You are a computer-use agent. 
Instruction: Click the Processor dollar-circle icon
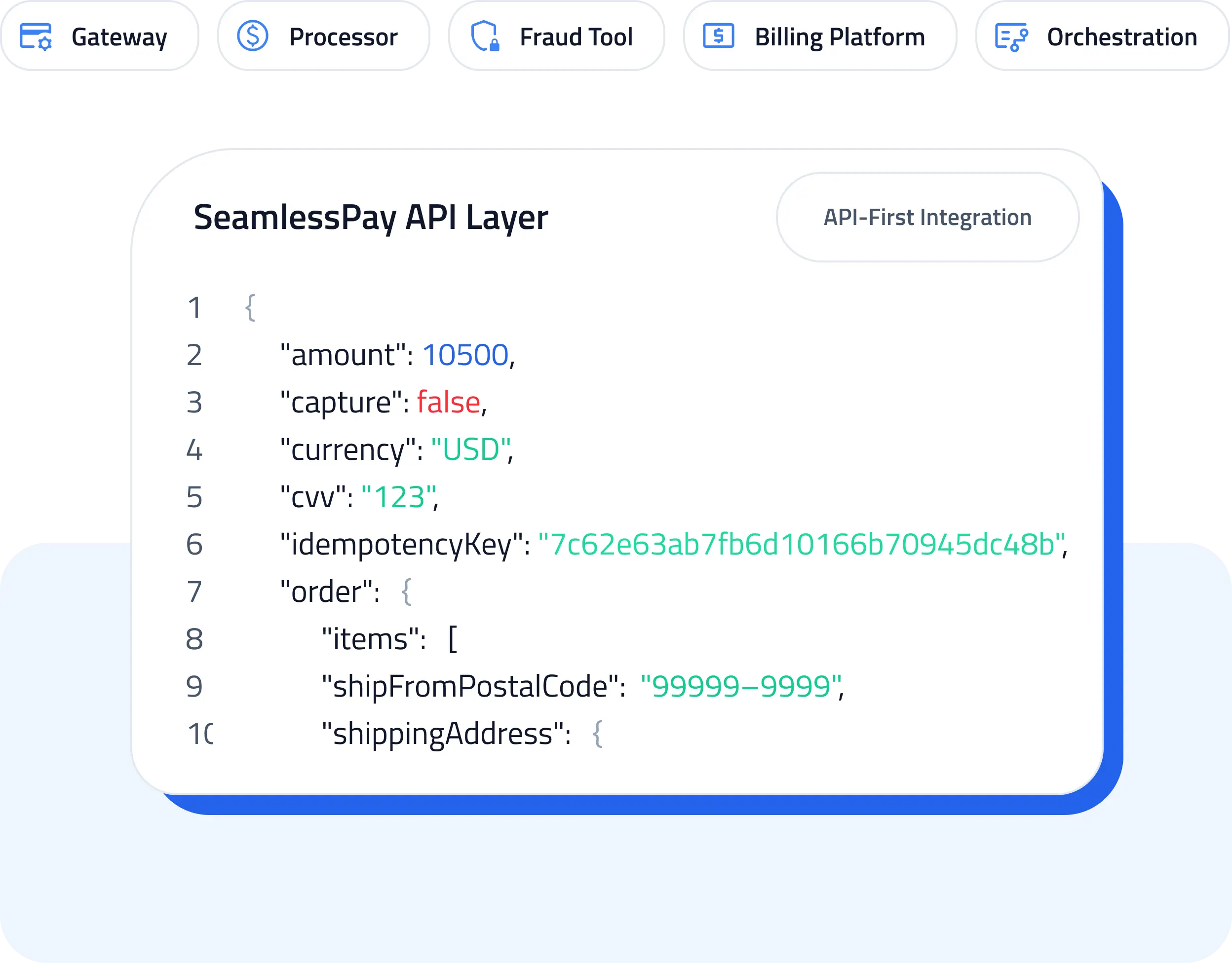tap(252, 37)
